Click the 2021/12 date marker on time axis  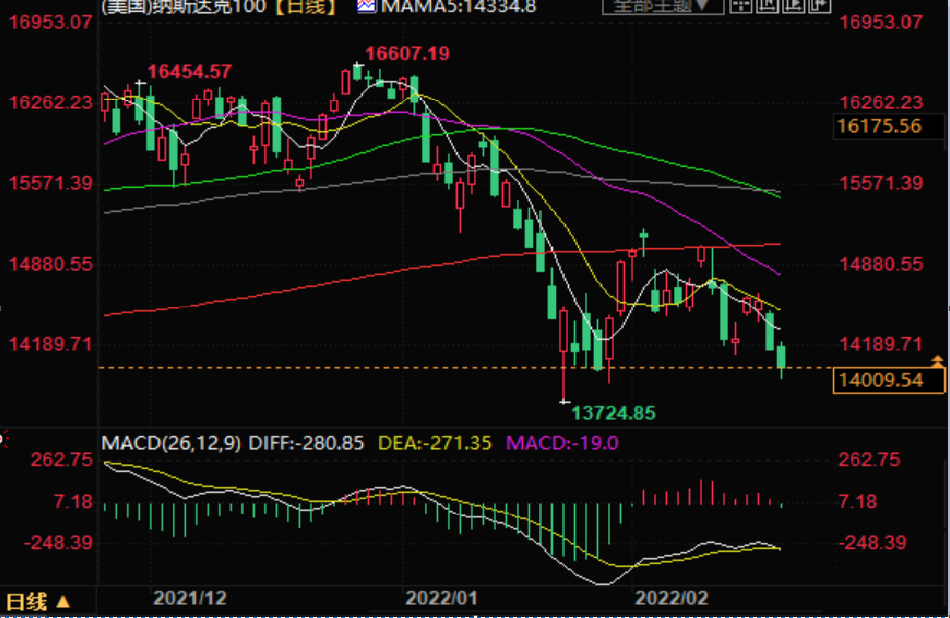[x=189, y=598]
